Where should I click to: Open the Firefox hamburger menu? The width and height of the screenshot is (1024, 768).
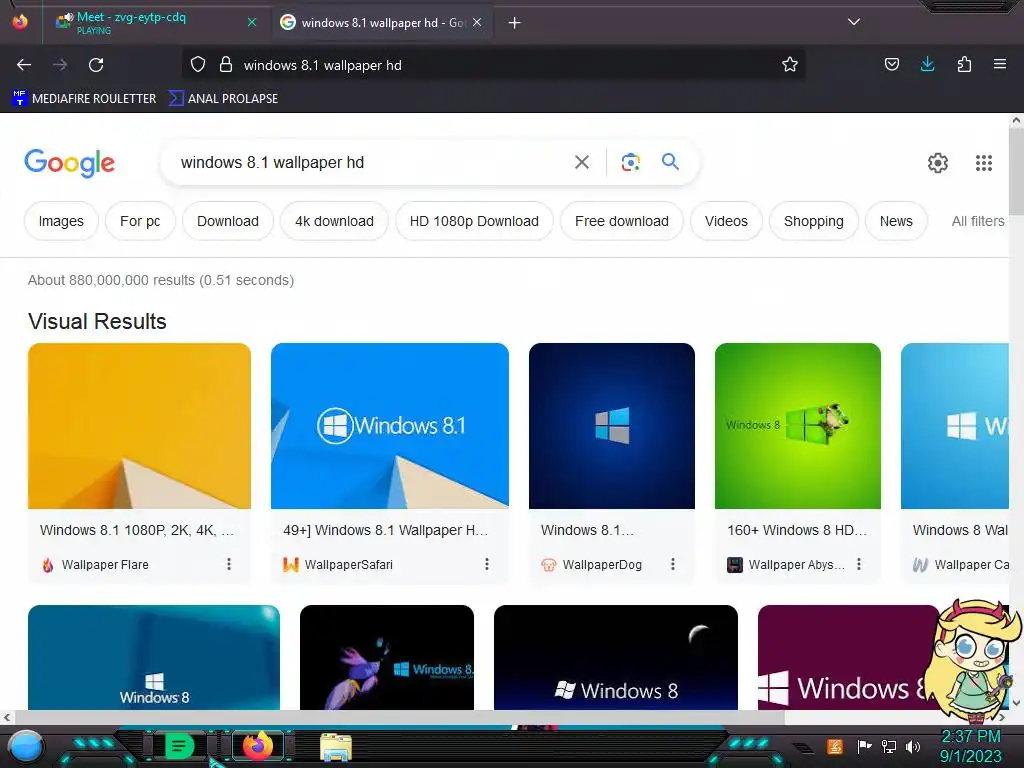tap(999, 64)
